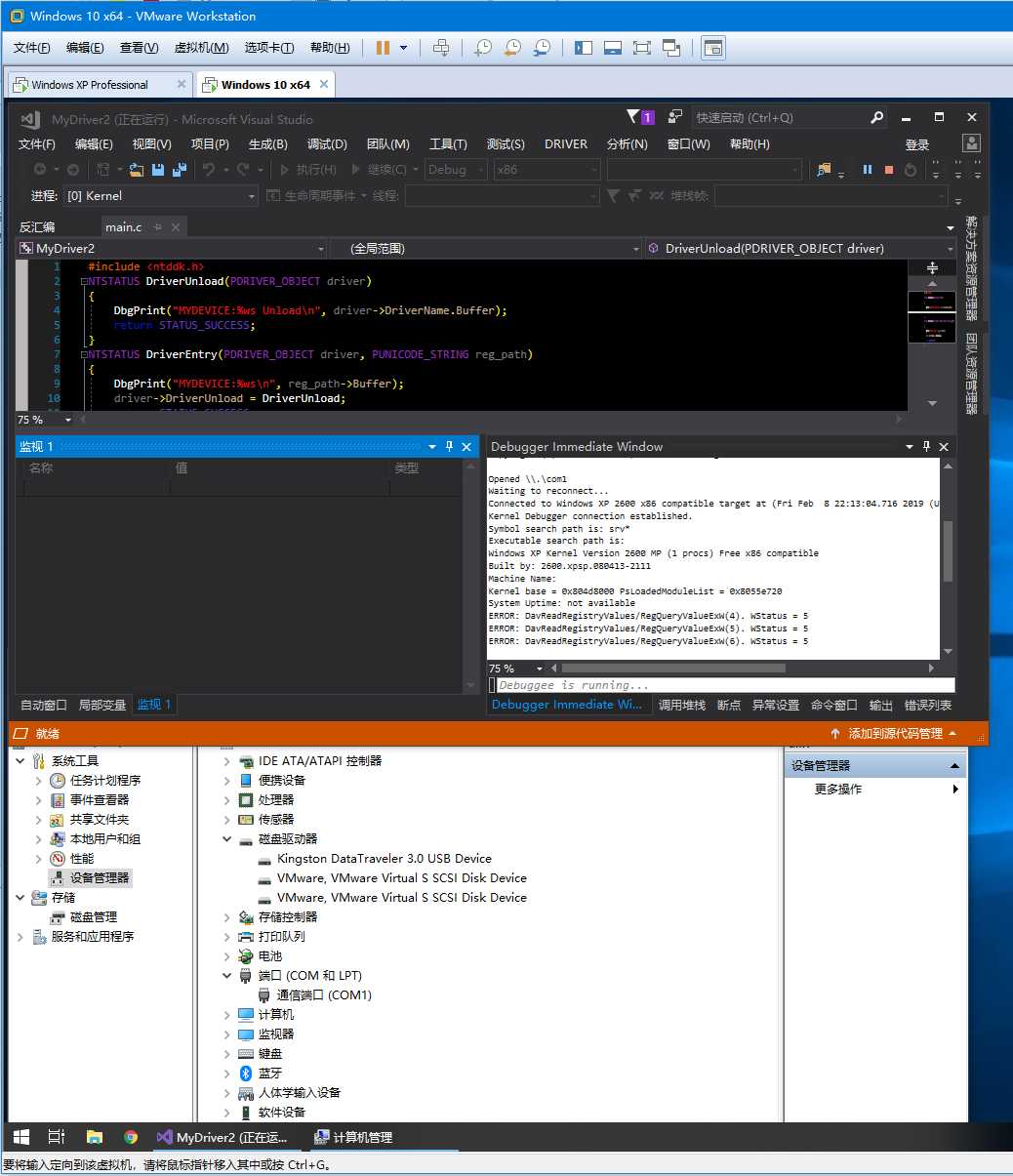Open Visual Studio DRIVER menu
The image size is (1013, 1176).
[x=566, y=143]
